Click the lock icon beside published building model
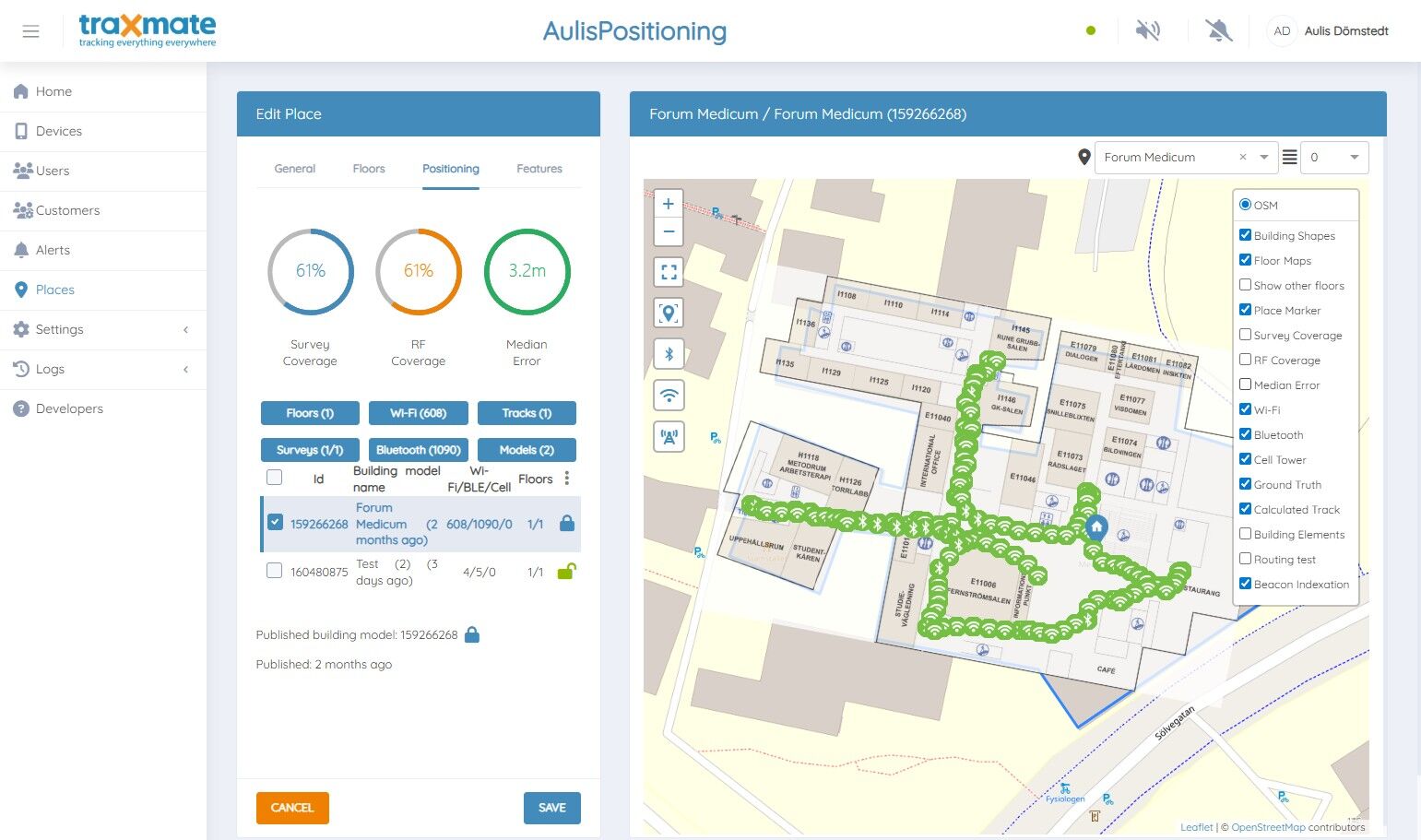The height and width of the screenshot is (840, 1421). [472, 634]
